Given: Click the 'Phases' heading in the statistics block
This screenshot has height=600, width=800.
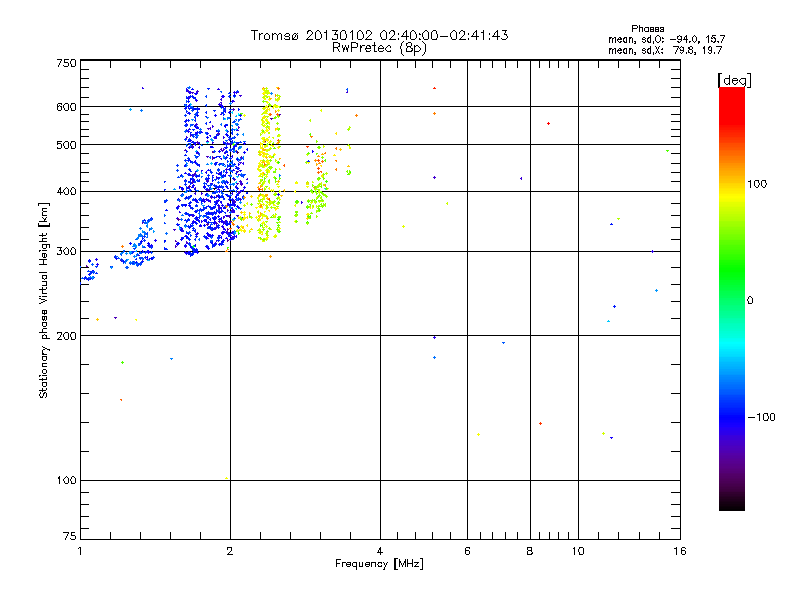Looking at the screenshot, I should click(x=647, y=29).
